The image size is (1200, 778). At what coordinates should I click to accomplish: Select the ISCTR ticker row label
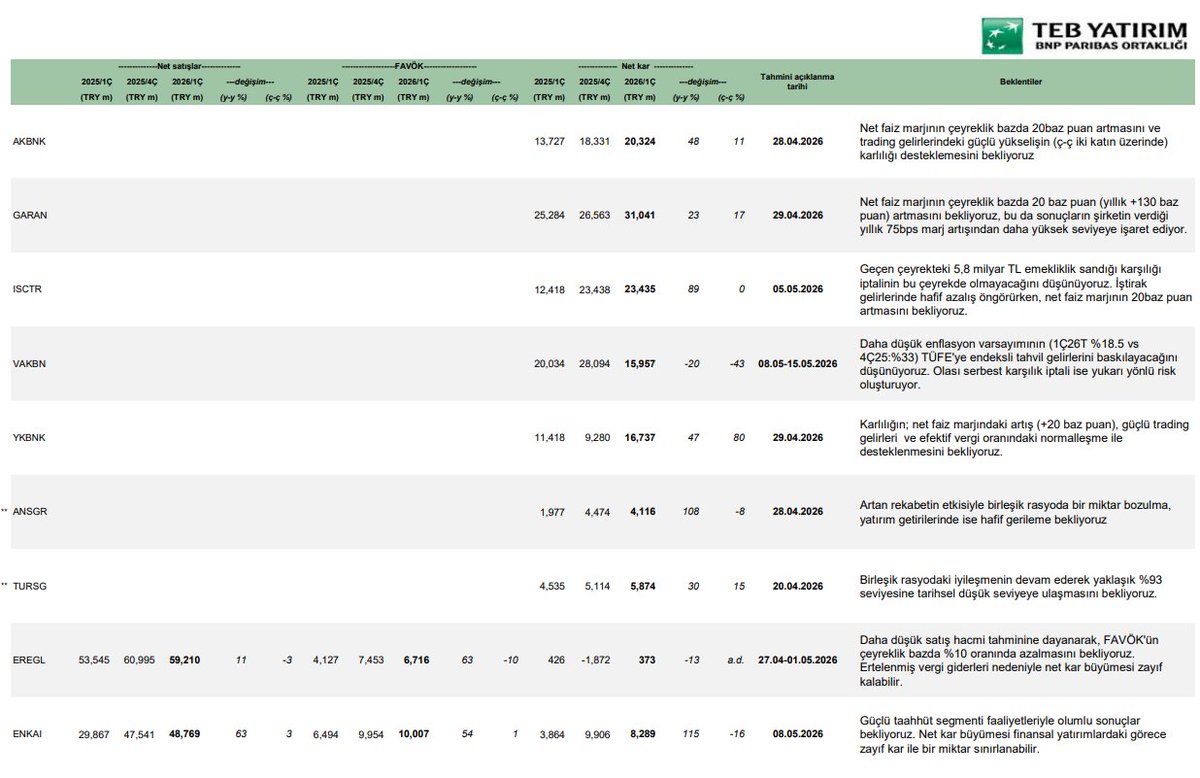(x=28, y=289)
